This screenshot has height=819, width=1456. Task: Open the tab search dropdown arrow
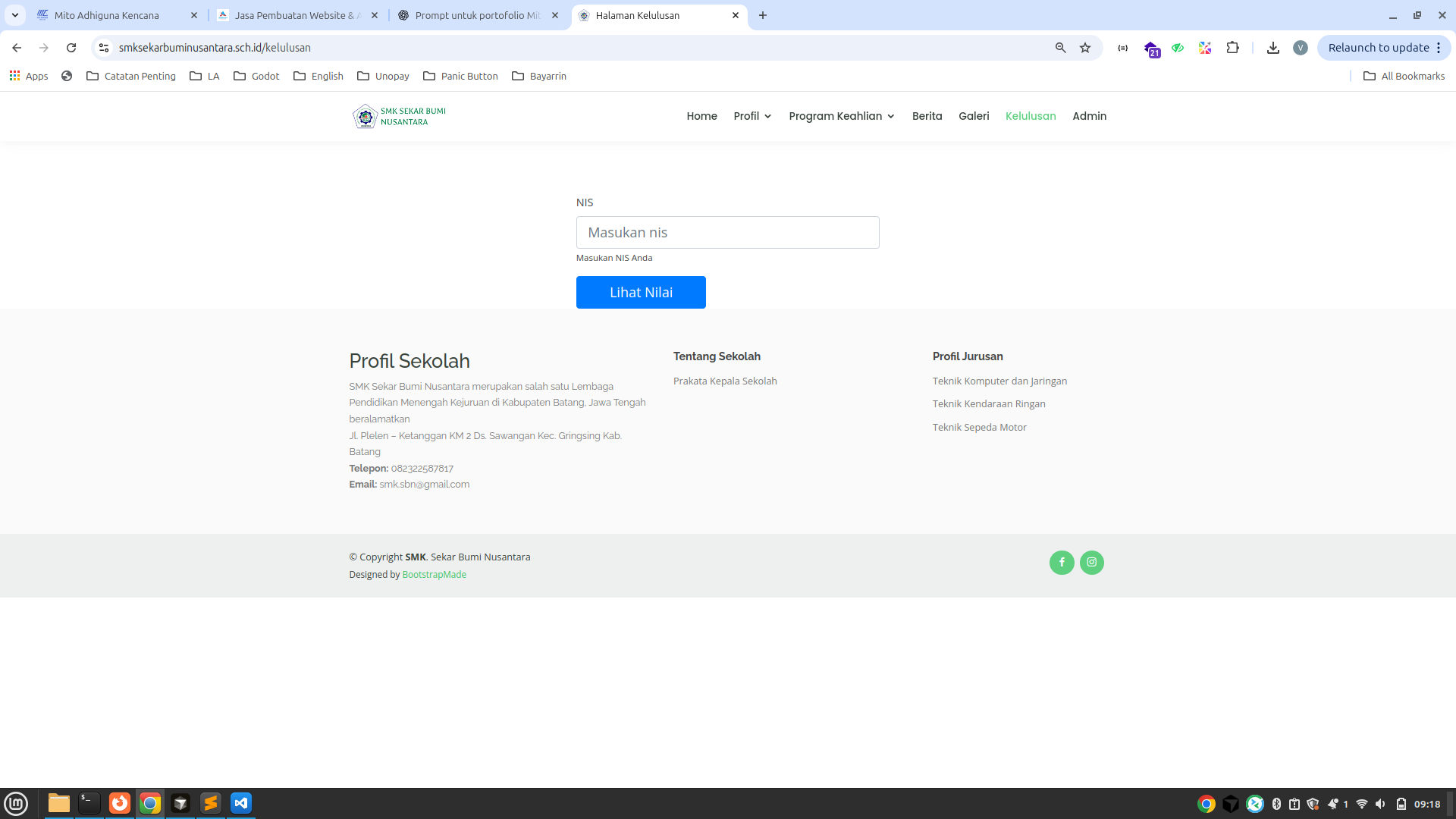pyautogui.click(x=14, y=15)
